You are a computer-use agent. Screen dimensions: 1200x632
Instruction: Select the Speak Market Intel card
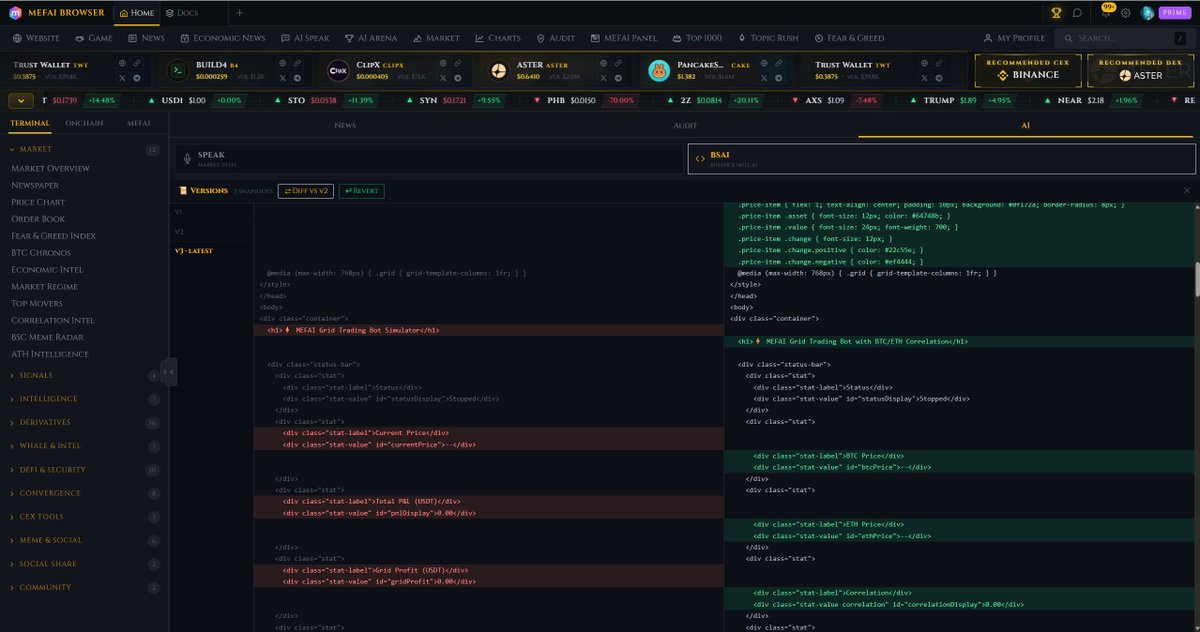pyautogui.click(x=427, y=159)
